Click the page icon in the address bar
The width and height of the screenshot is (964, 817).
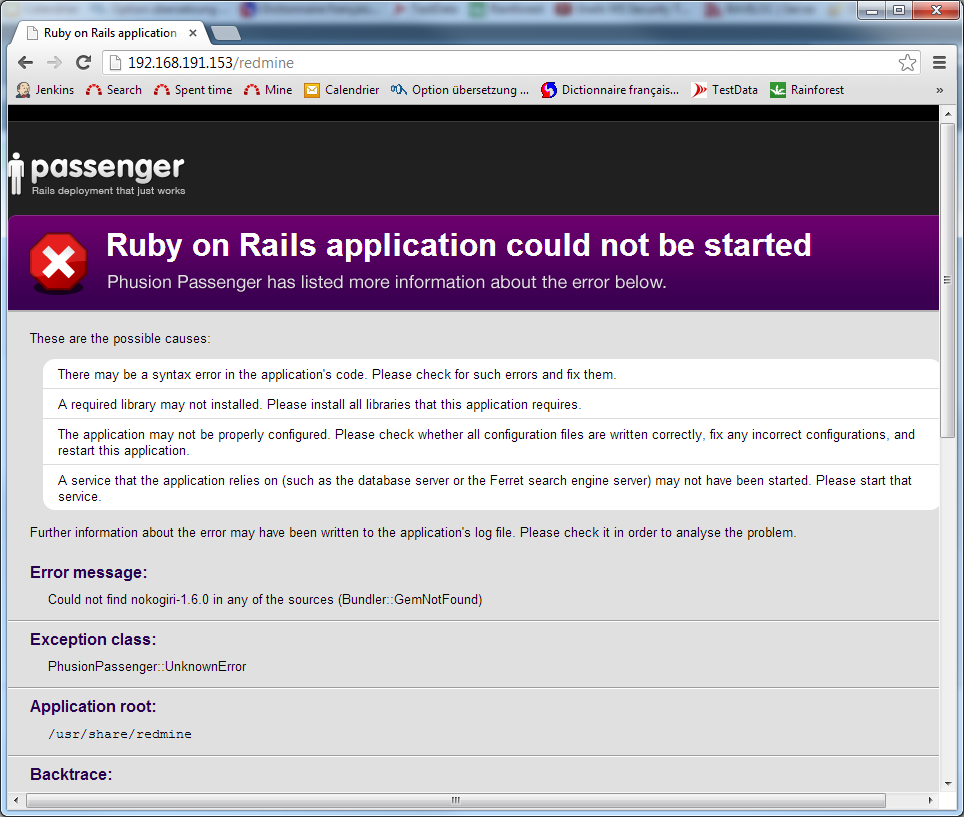(x=115, y=63)
